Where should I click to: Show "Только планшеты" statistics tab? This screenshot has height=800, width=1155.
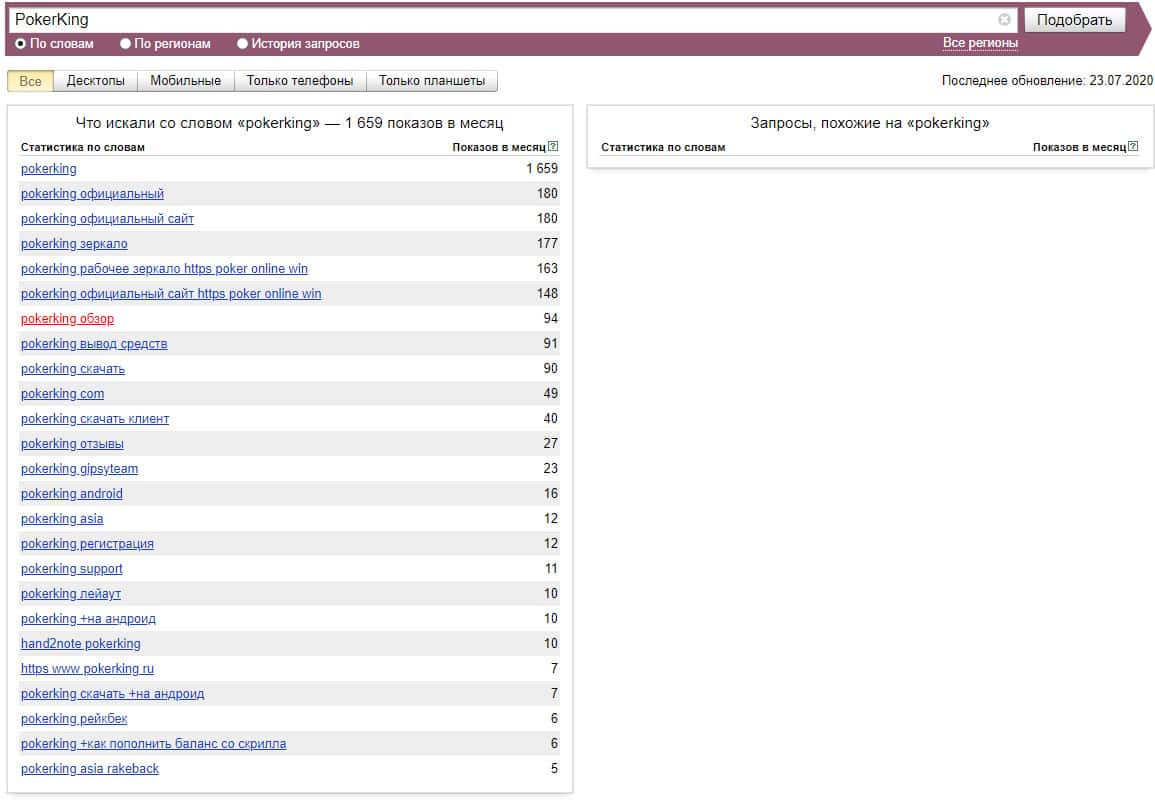tap(431, 81)
